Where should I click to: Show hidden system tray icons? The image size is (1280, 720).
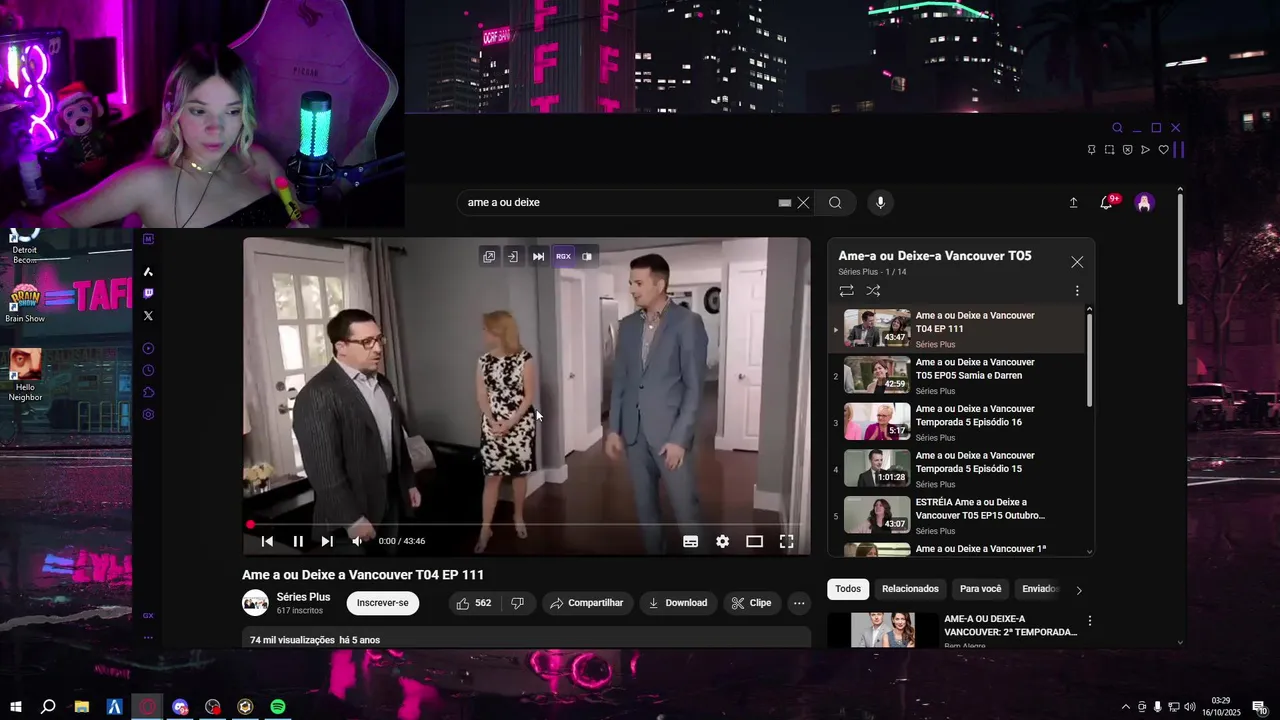click(x=1126, y=707)
